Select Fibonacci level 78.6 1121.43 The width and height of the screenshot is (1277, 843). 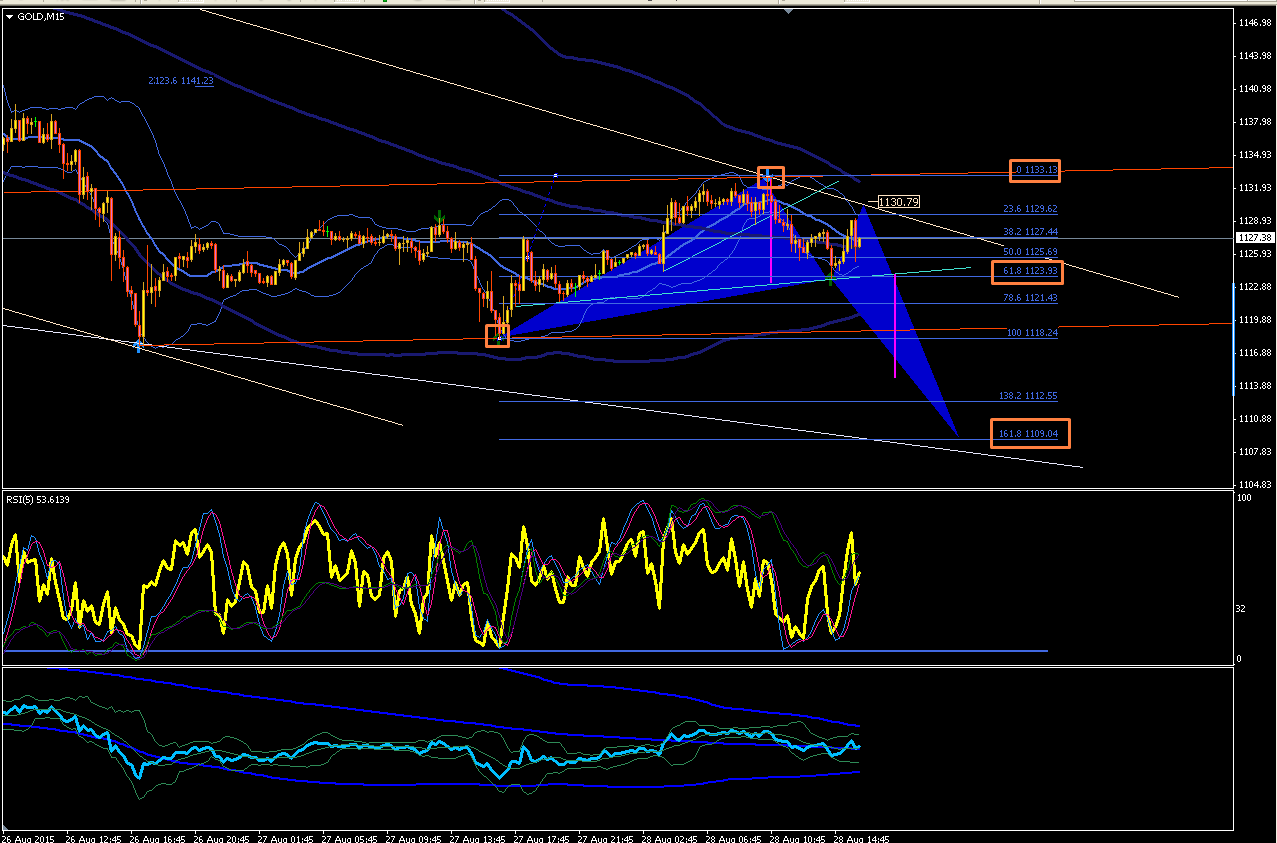tap(1030, 298)
